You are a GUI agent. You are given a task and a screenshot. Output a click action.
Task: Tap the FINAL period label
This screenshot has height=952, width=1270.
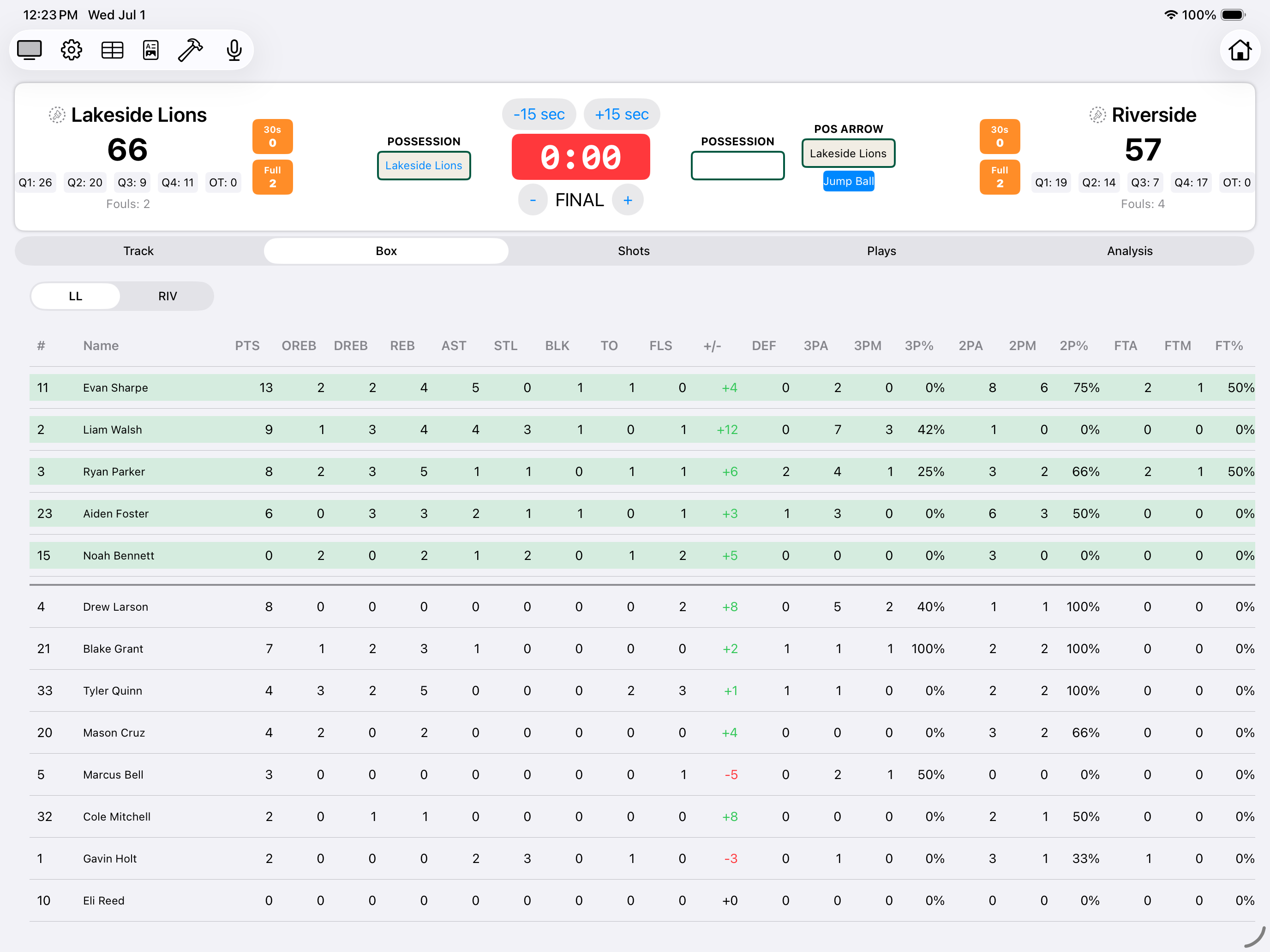coord(579,200)
